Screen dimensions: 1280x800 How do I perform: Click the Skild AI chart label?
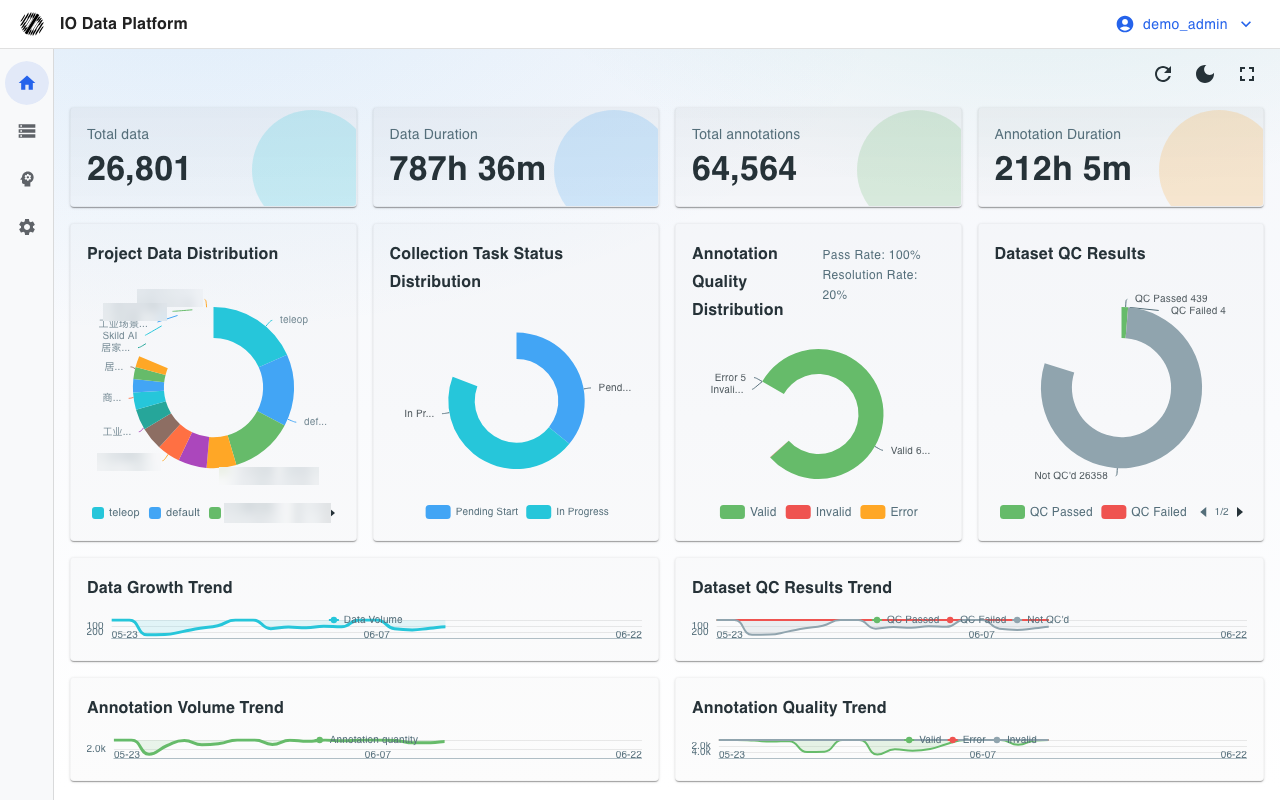pos(120,336)
